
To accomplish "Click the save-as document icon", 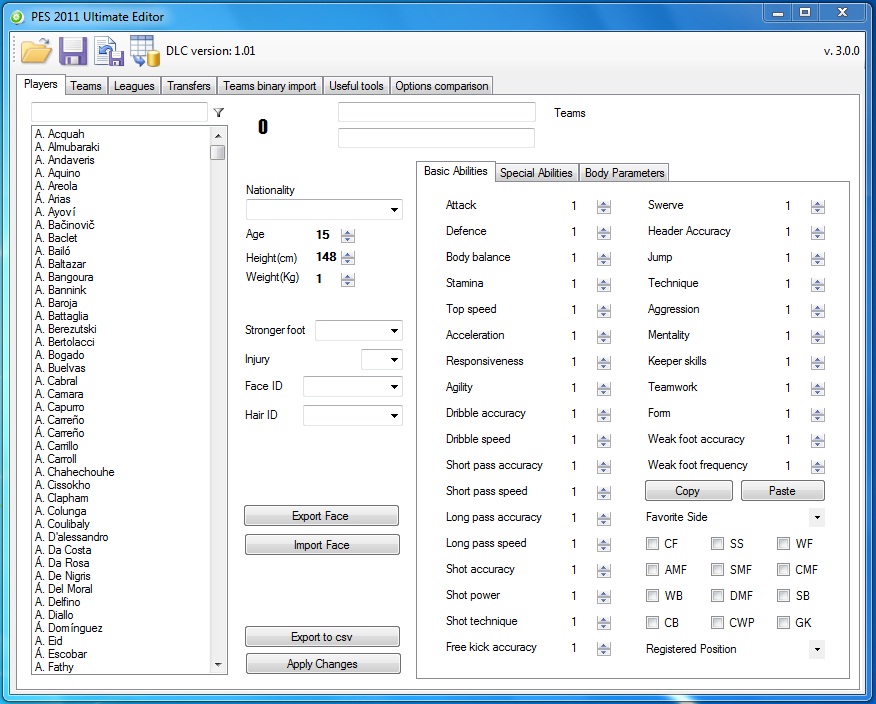I will (x=108, y=51).
